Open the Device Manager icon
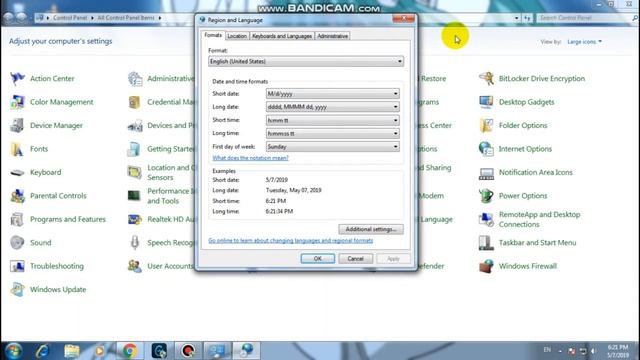The height and width of the screenshot is (360, 640). pos(18,125)
